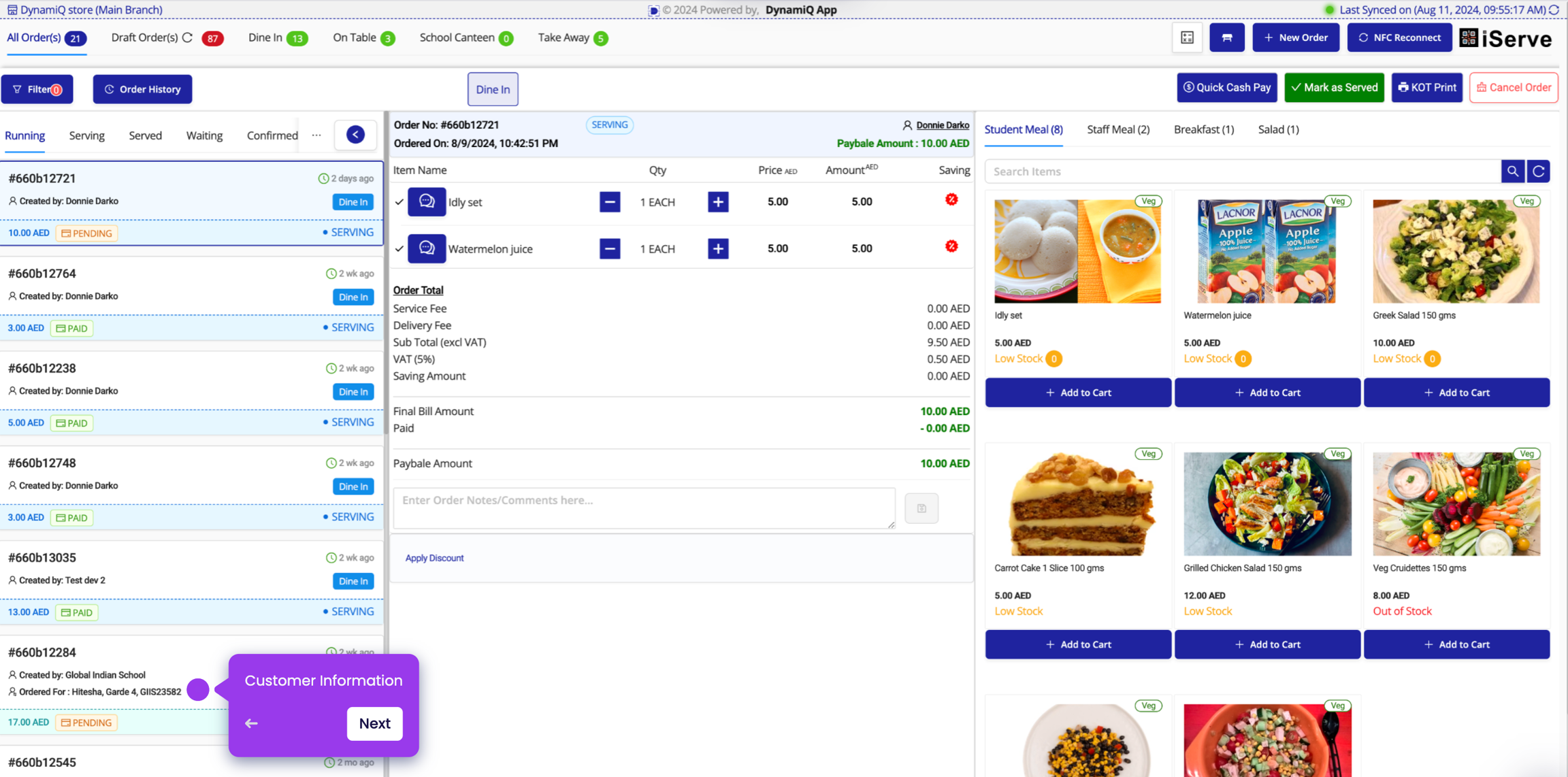Click the Apply Discount link

pos(434,558)
